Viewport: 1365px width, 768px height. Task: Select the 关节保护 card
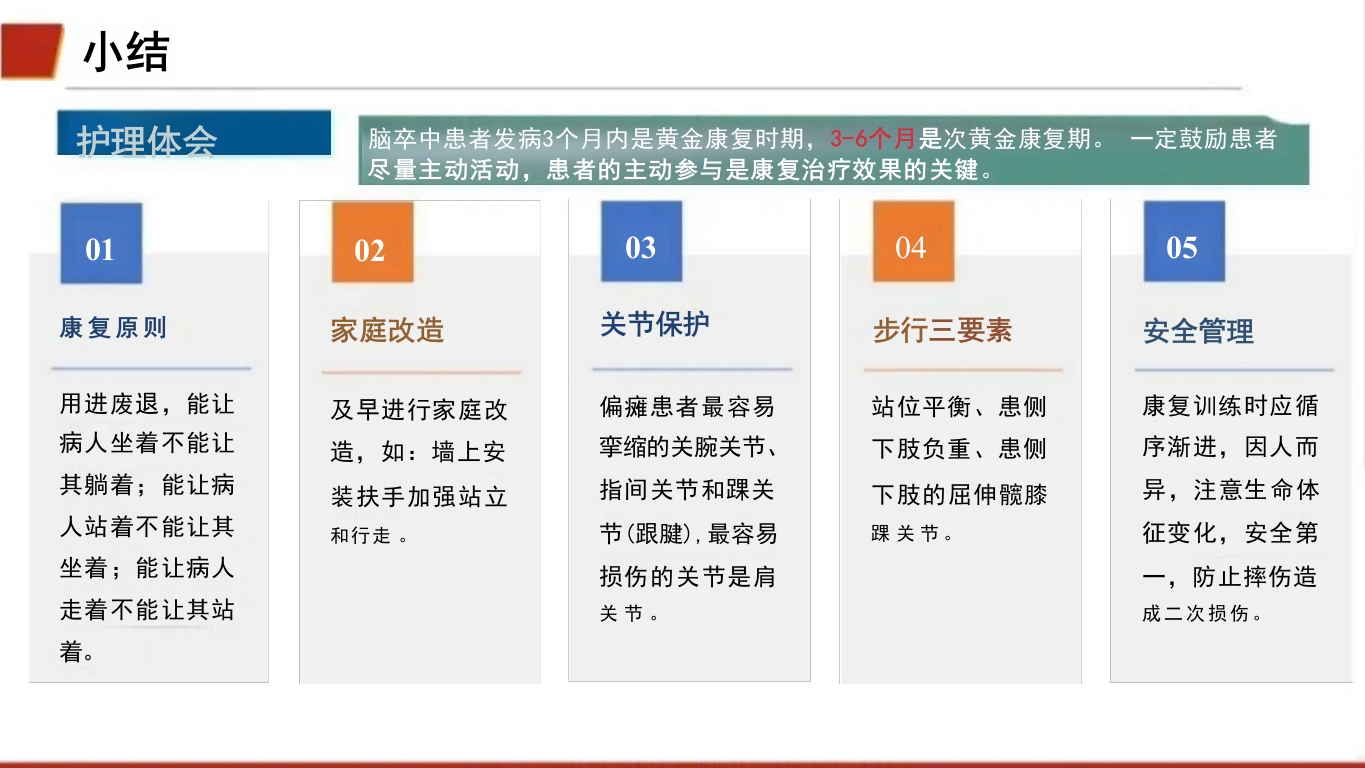click(689, 440)
